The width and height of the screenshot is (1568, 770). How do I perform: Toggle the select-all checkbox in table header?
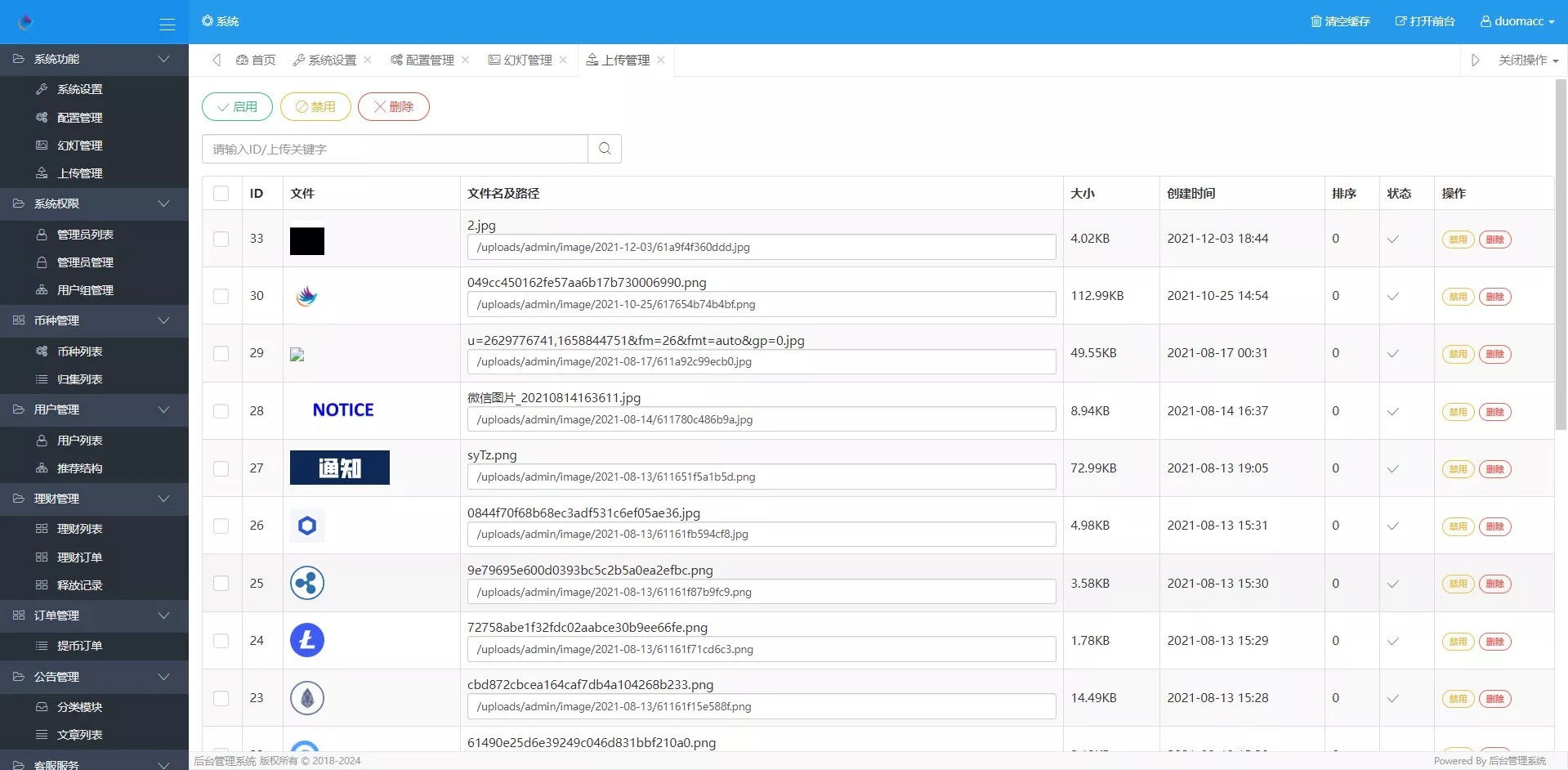(221, 193)
